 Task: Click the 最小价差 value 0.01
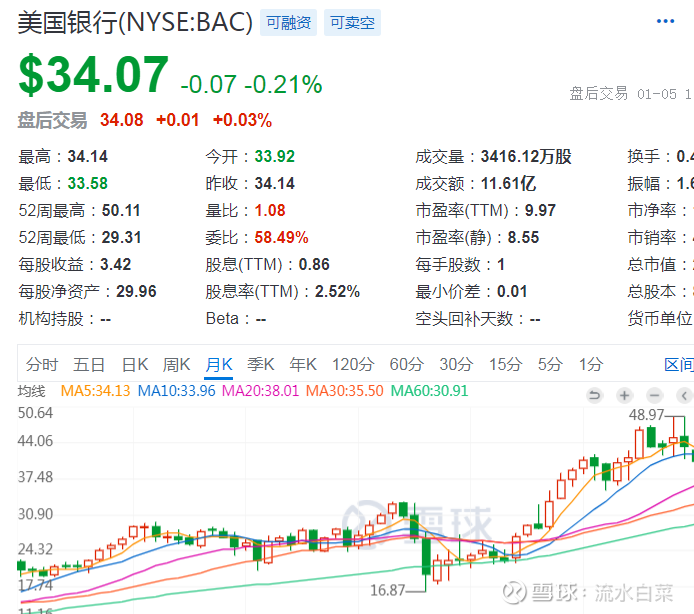pyautogui.click(x=512, y=291)
